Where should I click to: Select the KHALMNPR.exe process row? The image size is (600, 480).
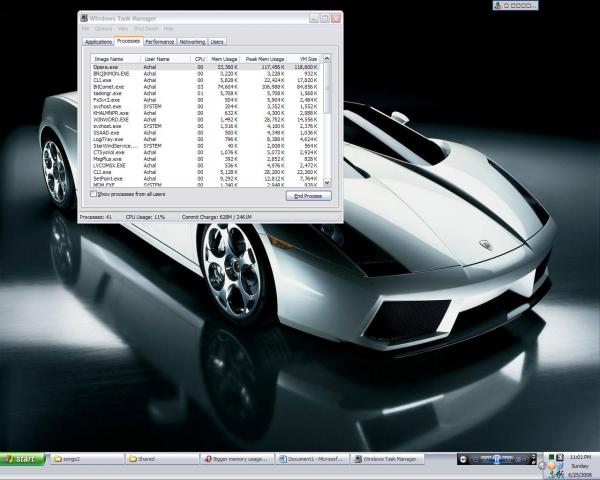(207, 113)
